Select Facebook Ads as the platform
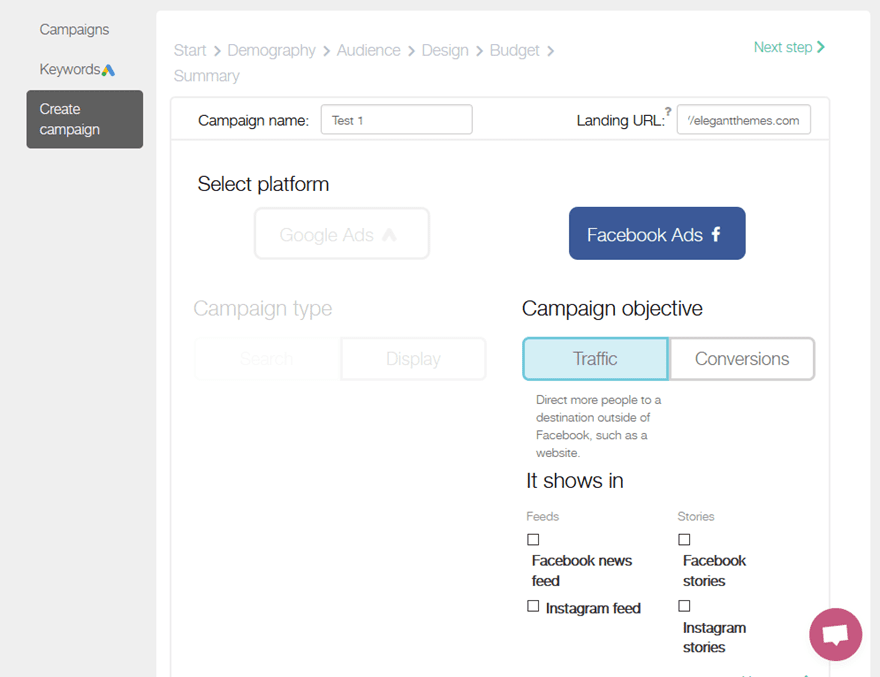Screen dimensions: 880x677 [650, 233]
